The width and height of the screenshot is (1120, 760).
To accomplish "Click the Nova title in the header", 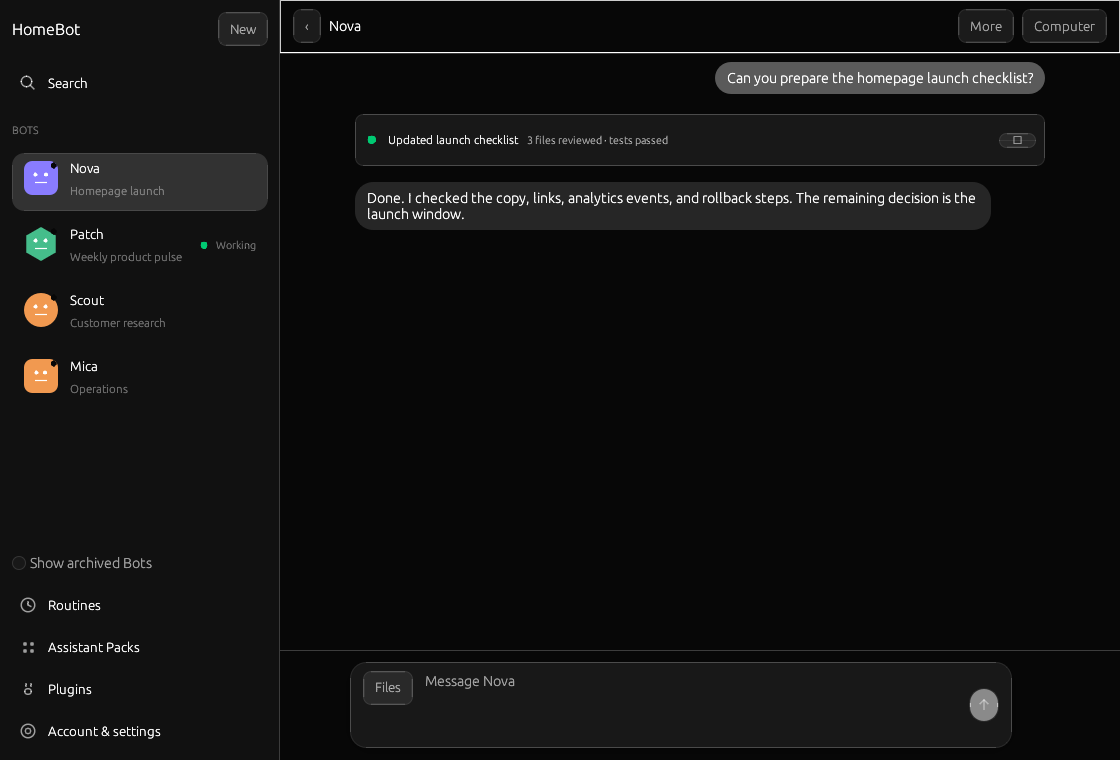I will 344,26.
